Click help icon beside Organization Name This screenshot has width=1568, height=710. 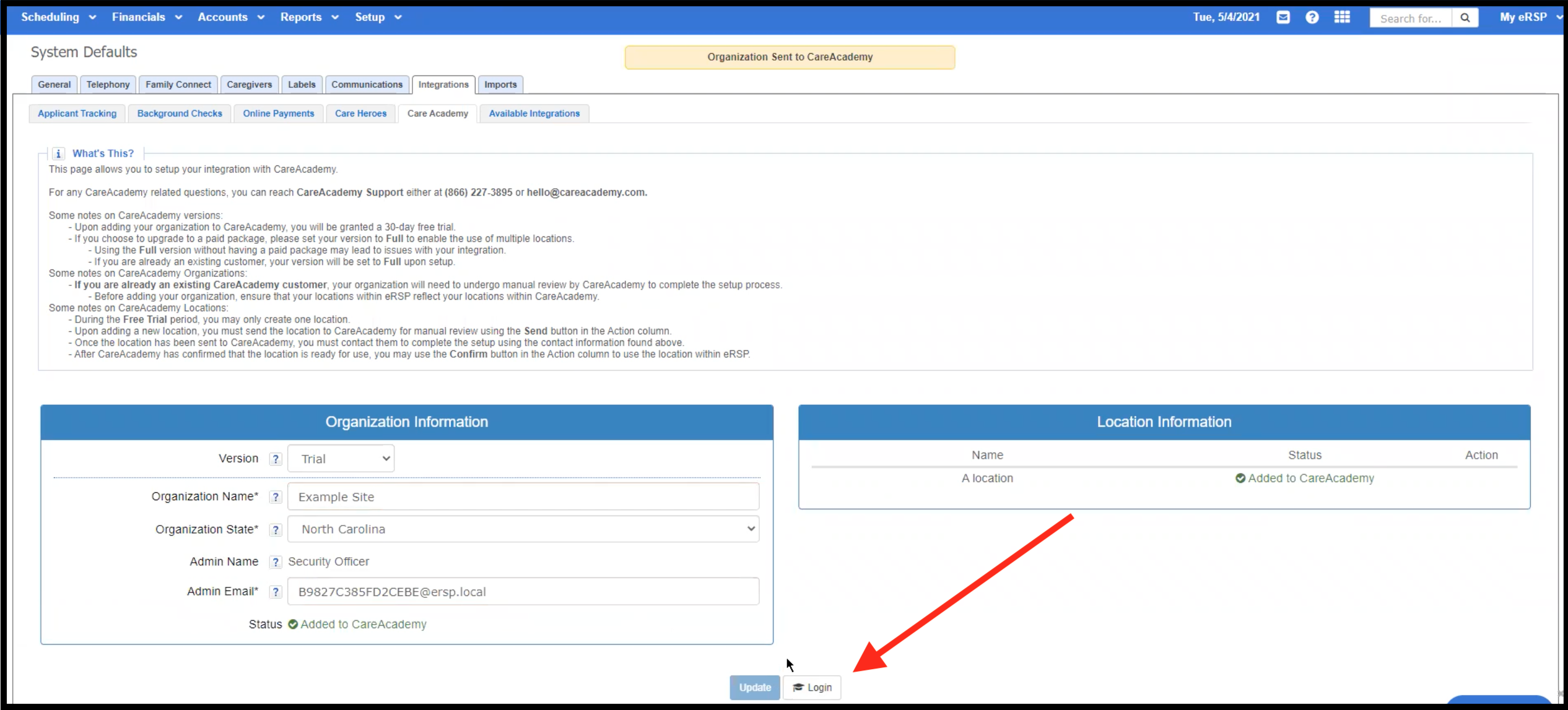(276, 497)
